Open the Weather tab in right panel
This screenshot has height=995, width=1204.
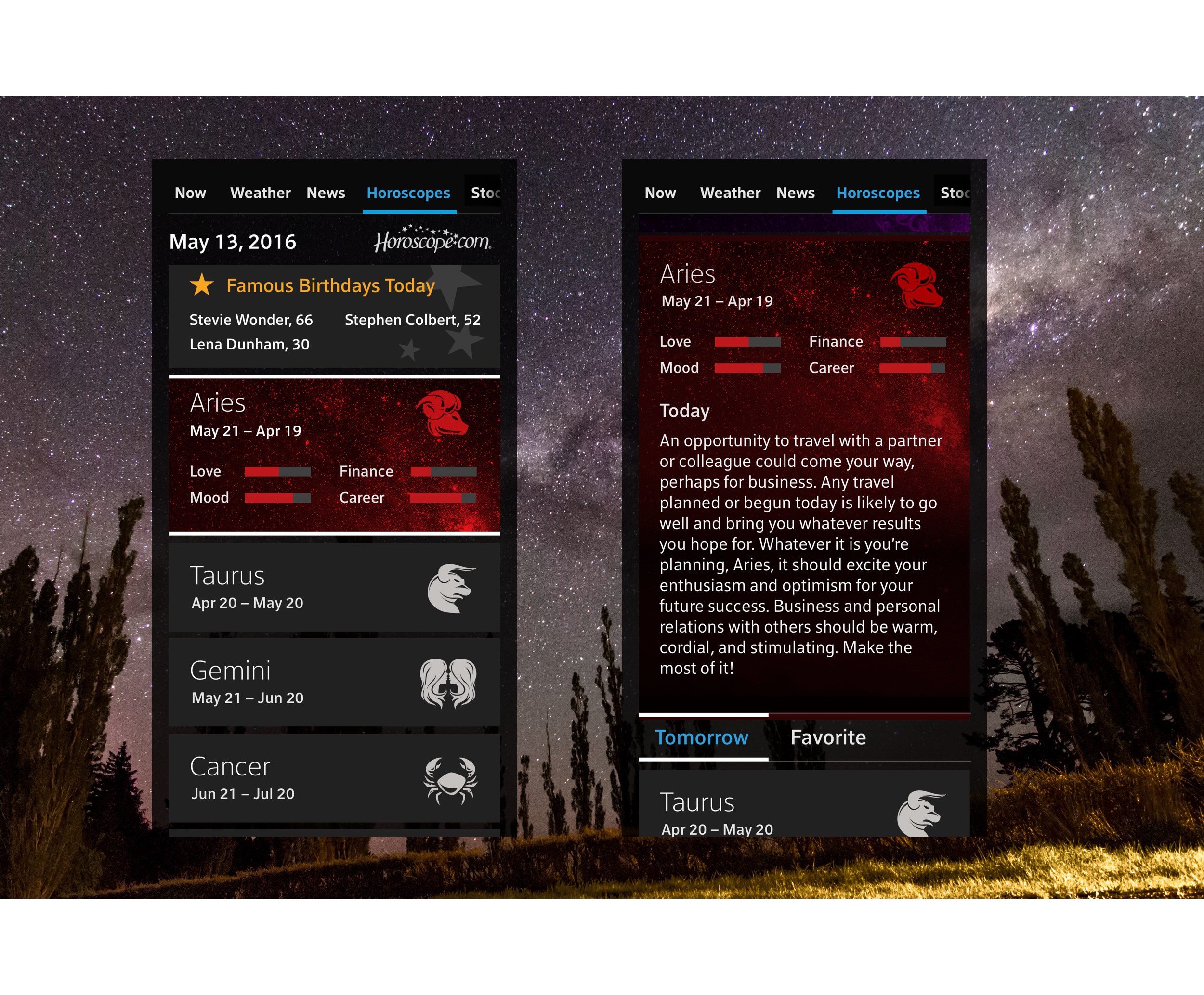pyautogui.click(x=730, y=193)
